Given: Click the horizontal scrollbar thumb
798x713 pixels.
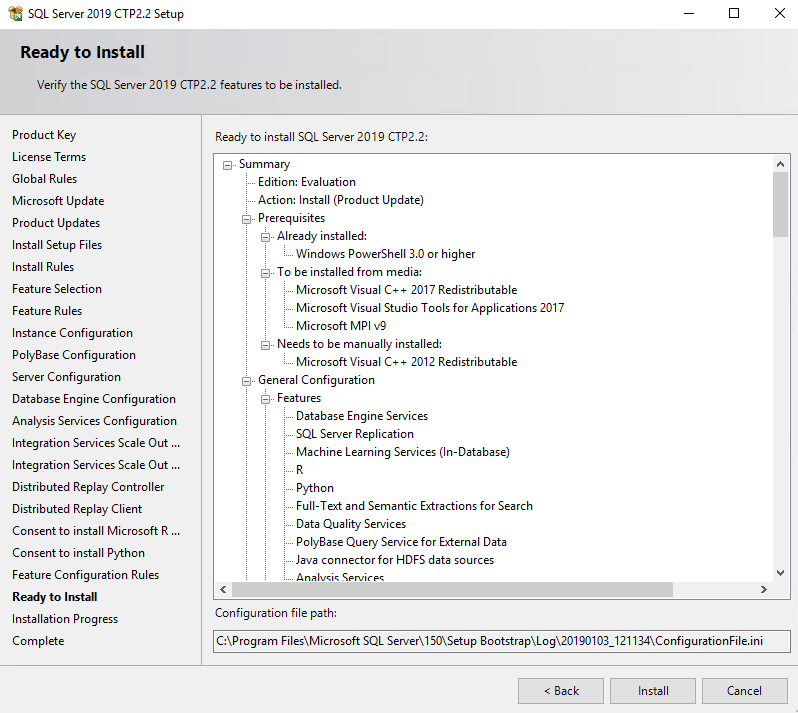Looking at the screenshot, I should (452, 589).
